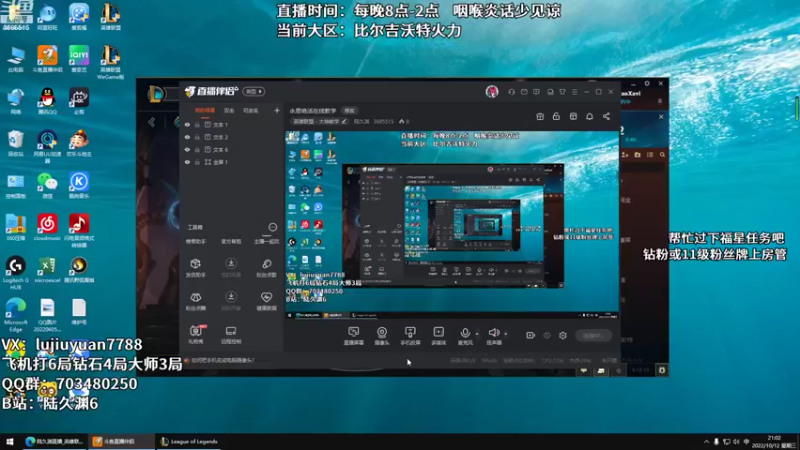Open the fan dress tool icon

pyautogui.click(x=195, y=301)
